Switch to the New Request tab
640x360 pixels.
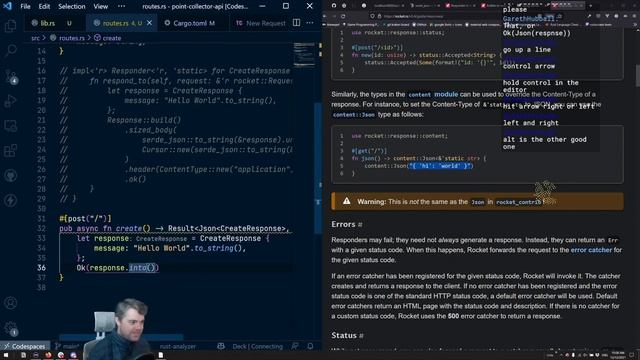tap(261, 23)
